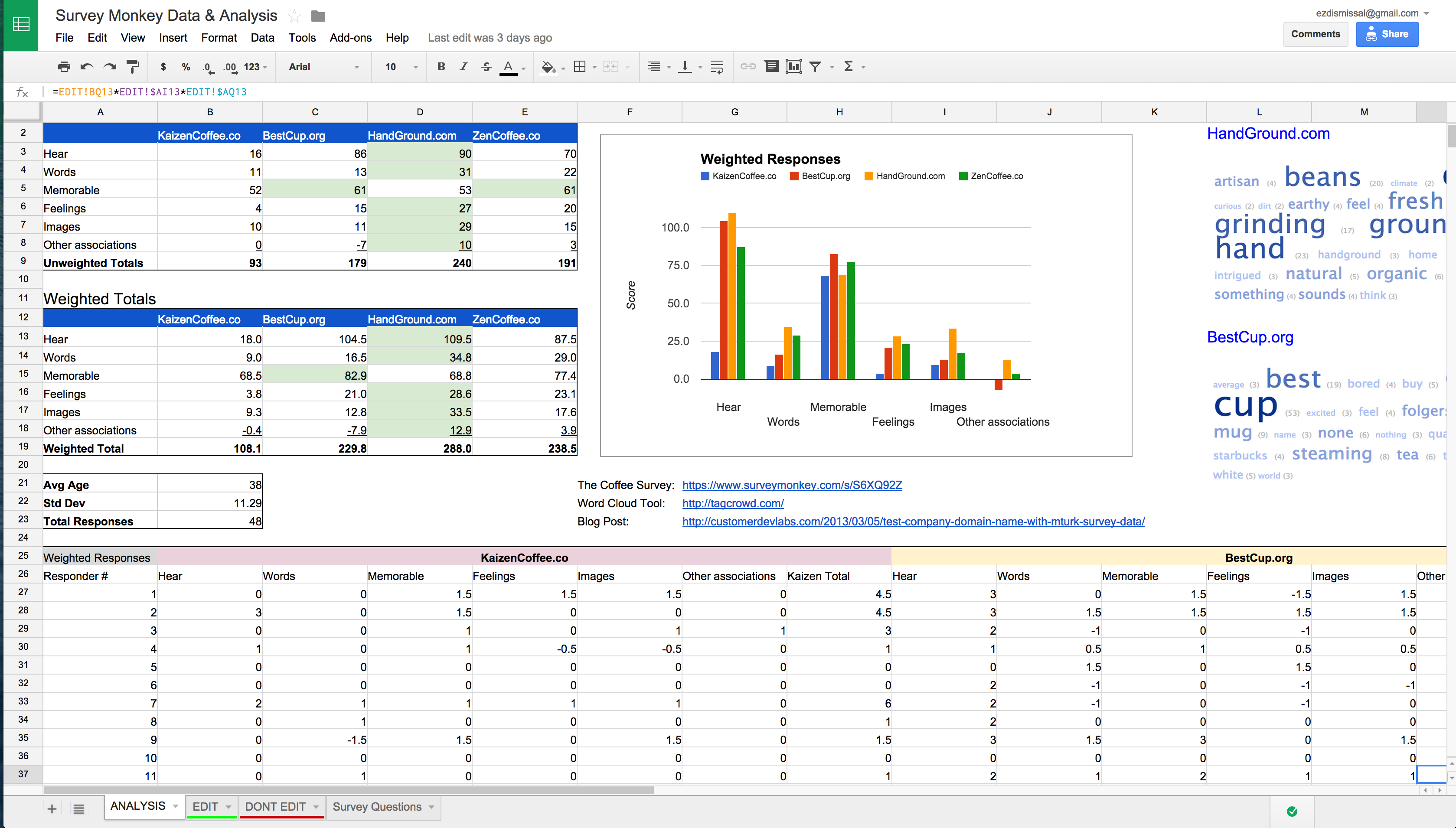This screenshot has width=1456, height=828.
Task: Open the customerdevlabs.com blog post link
Action: coord(914,522)
